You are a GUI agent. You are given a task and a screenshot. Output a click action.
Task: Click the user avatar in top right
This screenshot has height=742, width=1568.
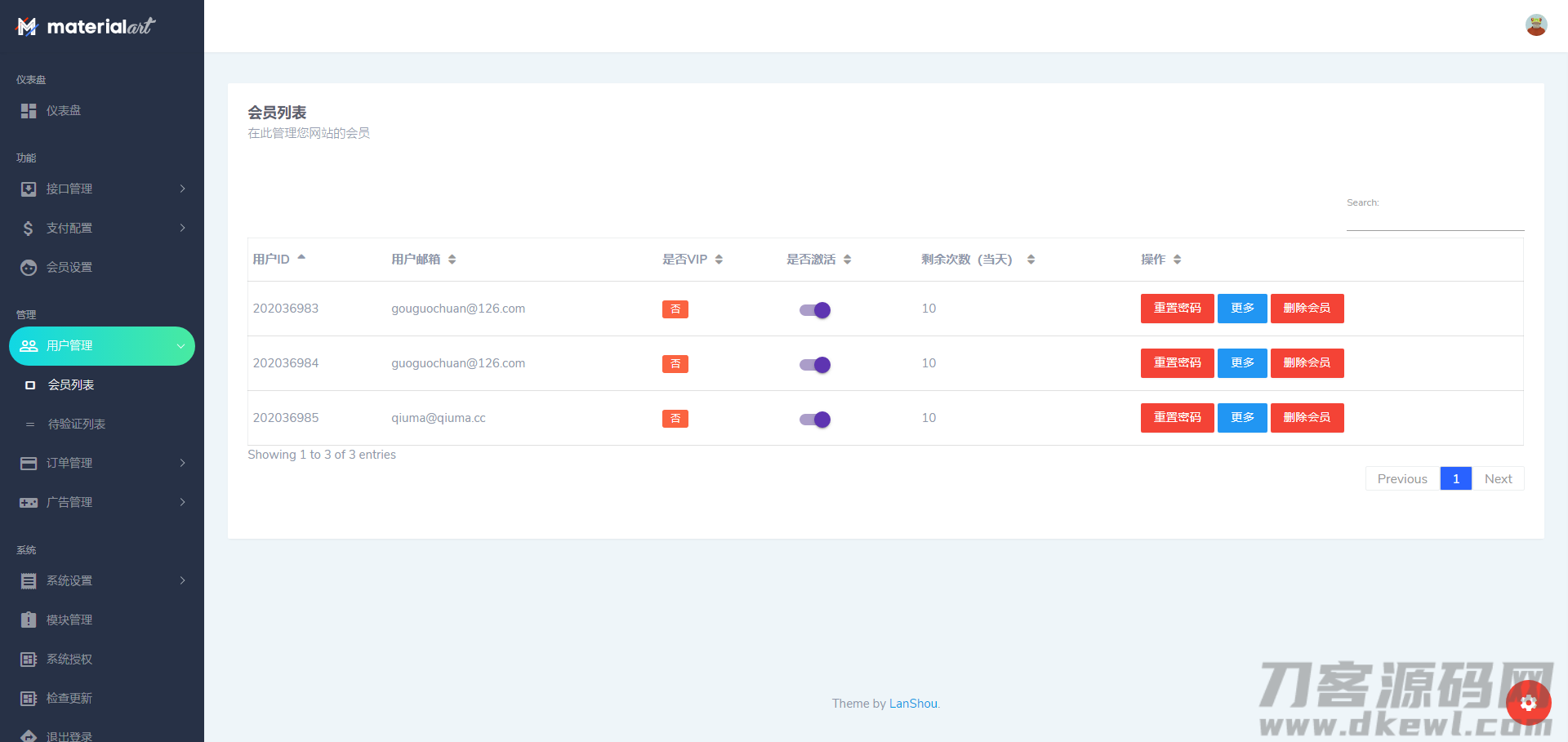point(1535,25)
